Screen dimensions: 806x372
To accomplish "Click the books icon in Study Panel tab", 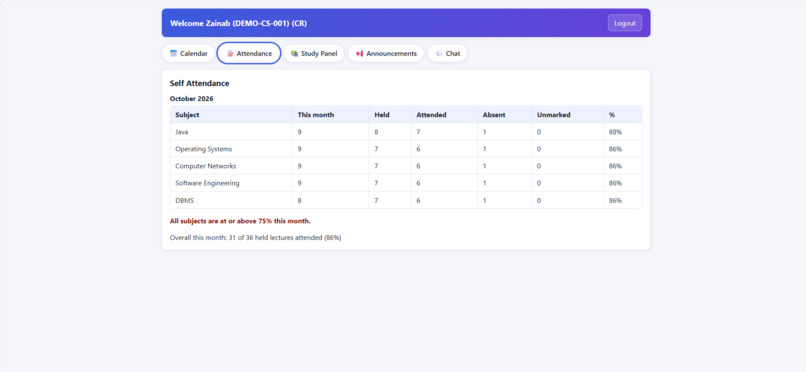I will coord(295,53).
